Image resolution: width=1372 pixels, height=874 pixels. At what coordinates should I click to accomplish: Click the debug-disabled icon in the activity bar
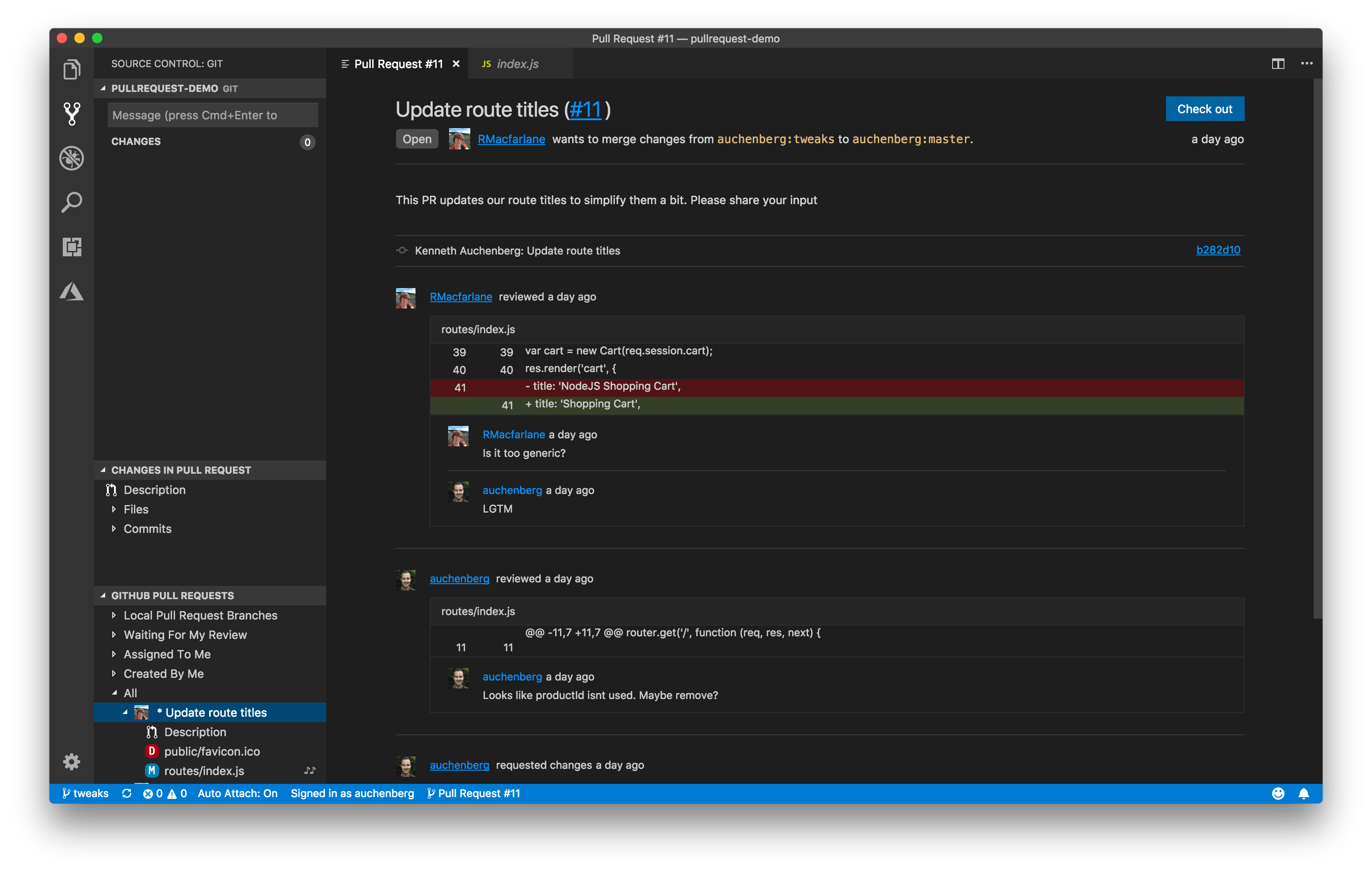click(71, 158)
